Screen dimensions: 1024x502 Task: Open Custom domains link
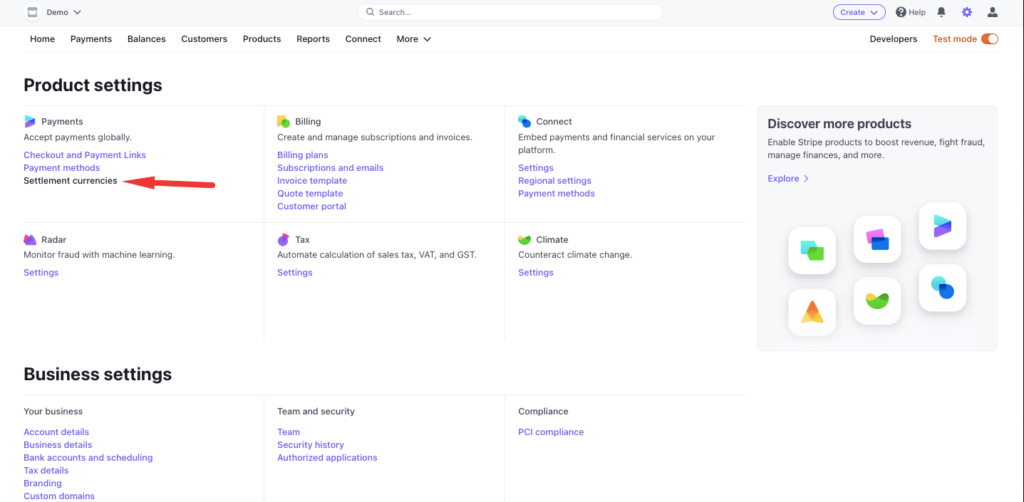(x=59, y=496)
